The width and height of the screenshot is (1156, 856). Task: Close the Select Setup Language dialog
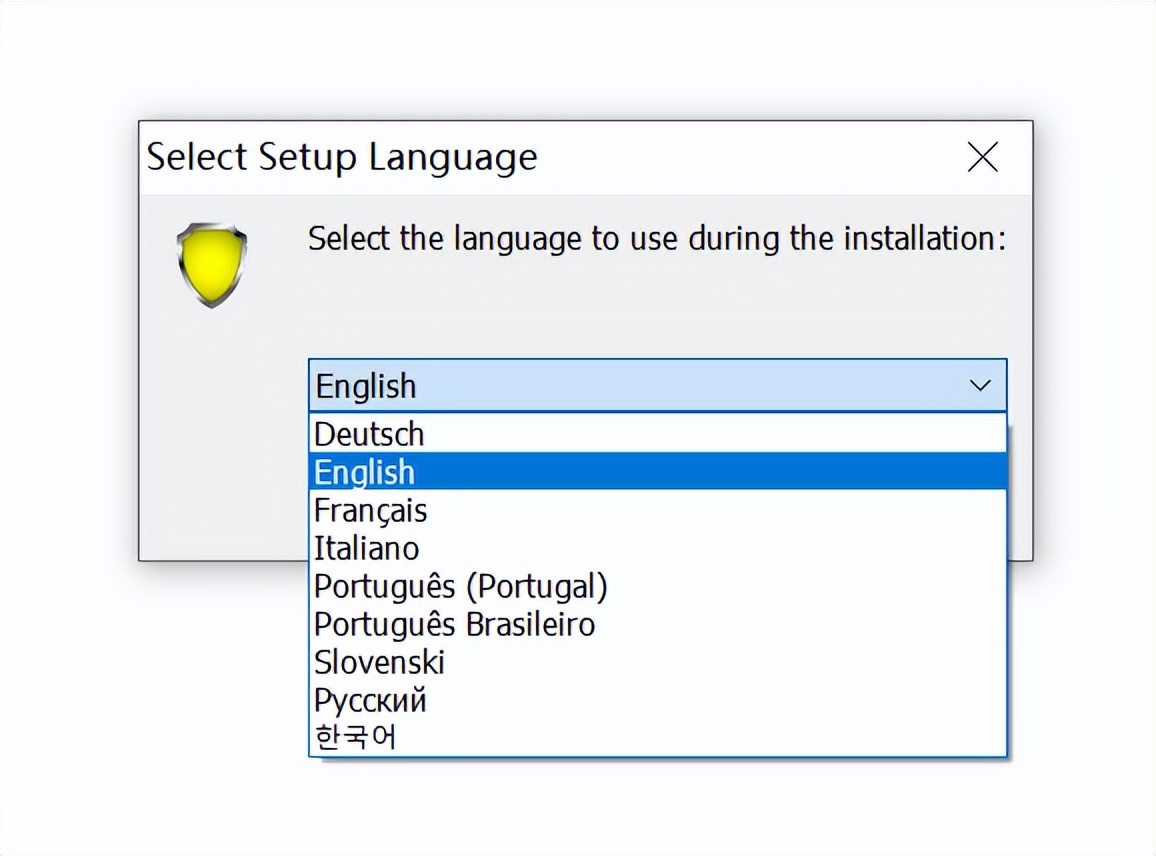point(982,157)
